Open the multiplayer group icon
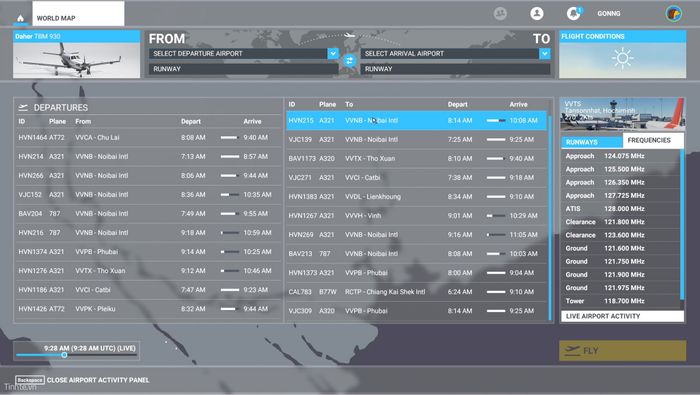Image resolution: width=700 pixels, height=395 pixels. (500, 13)
